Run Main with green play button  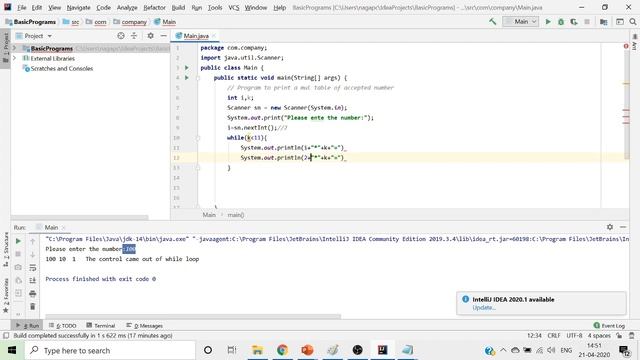(x=548, y=22)
